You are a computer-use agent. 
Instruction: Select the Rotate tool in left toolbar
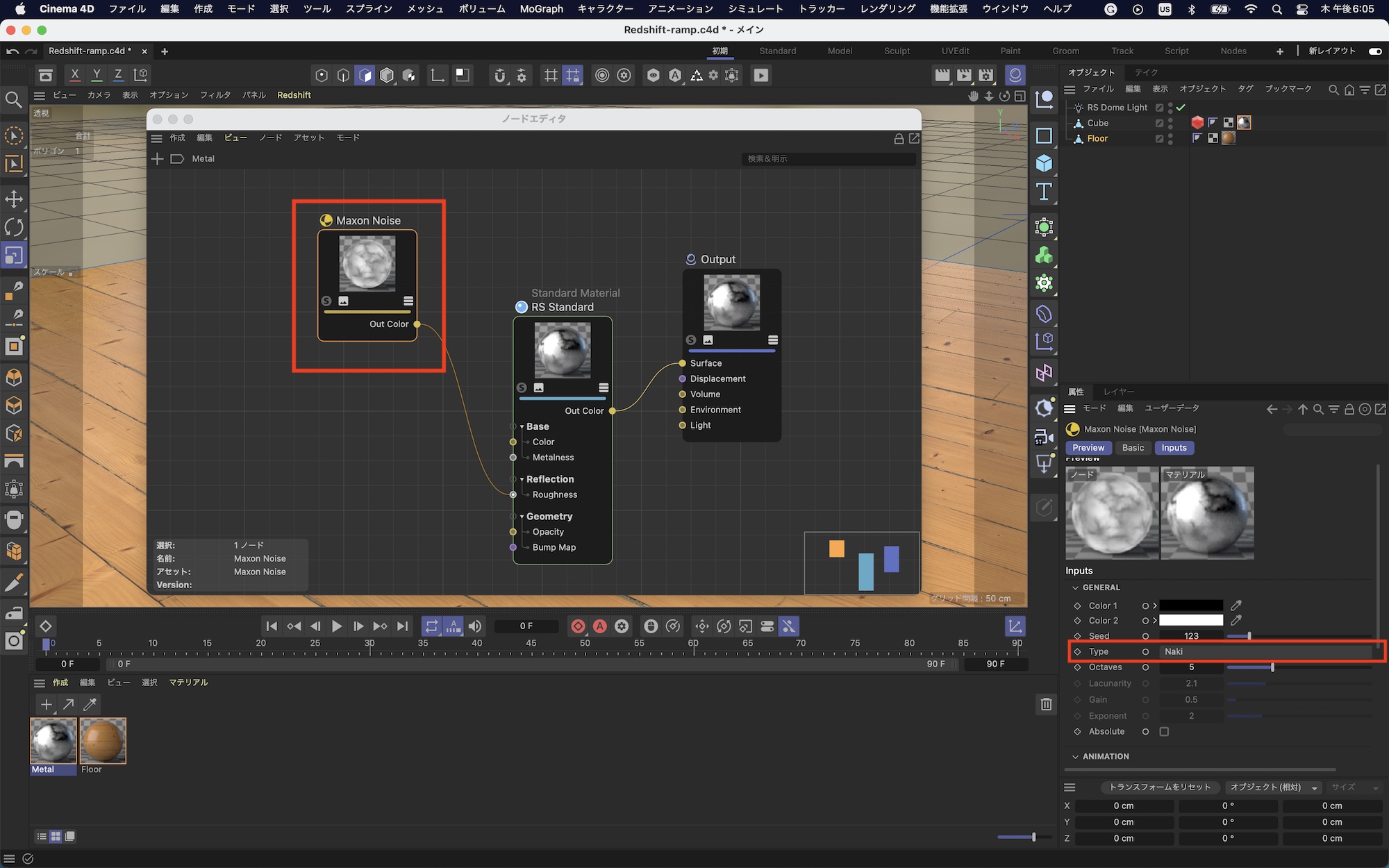pos(14,227)
